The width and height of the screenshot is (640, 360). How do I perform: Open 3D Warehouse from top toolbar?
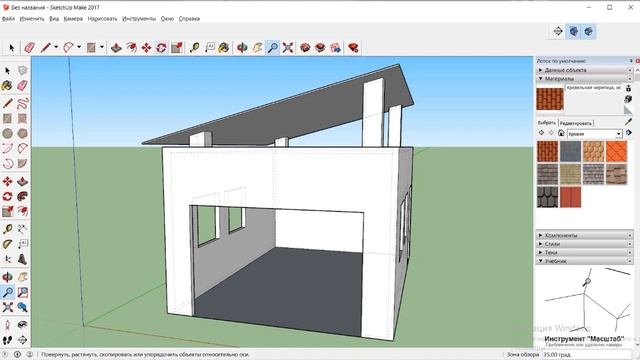(x=305, y=48)
